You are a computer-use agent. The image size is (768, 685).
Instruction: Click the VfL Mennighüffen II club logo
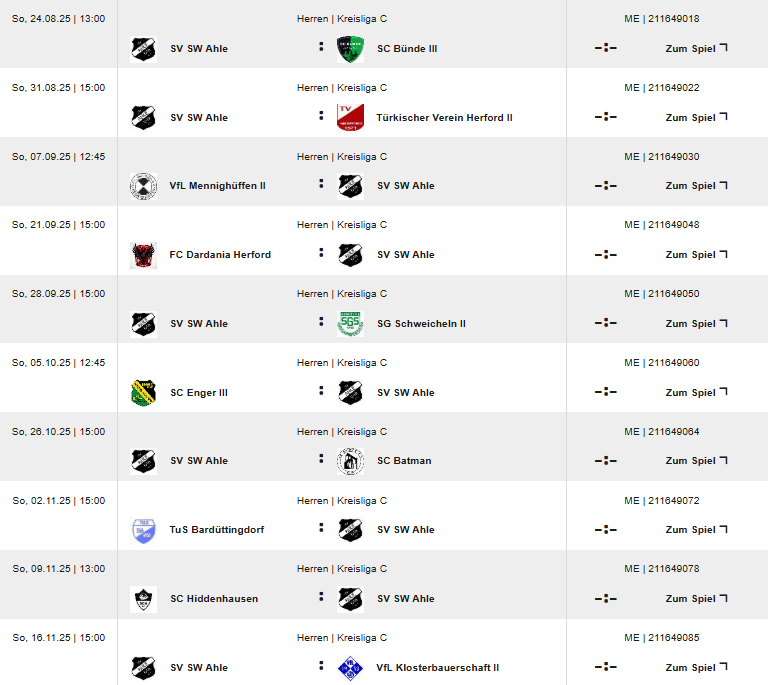144,186
